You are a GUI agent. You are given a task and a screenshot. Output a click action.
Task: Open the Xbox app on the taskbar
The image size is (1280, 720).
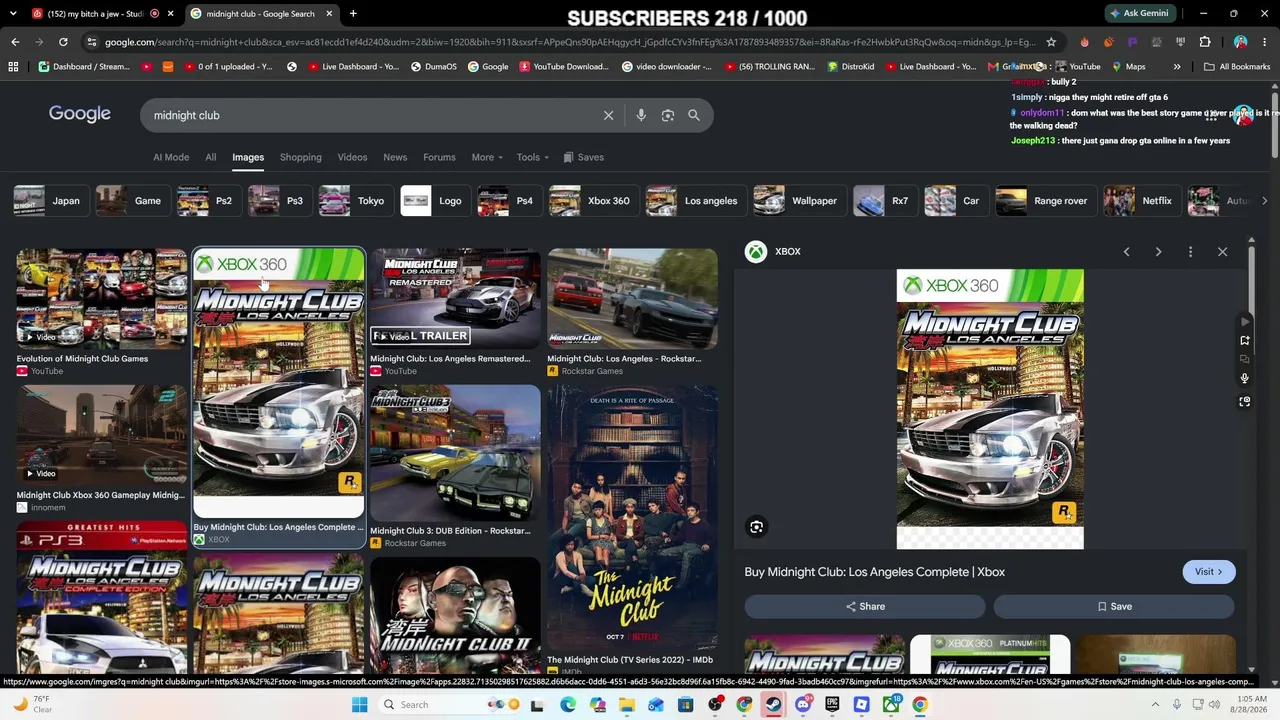(890, 705)
